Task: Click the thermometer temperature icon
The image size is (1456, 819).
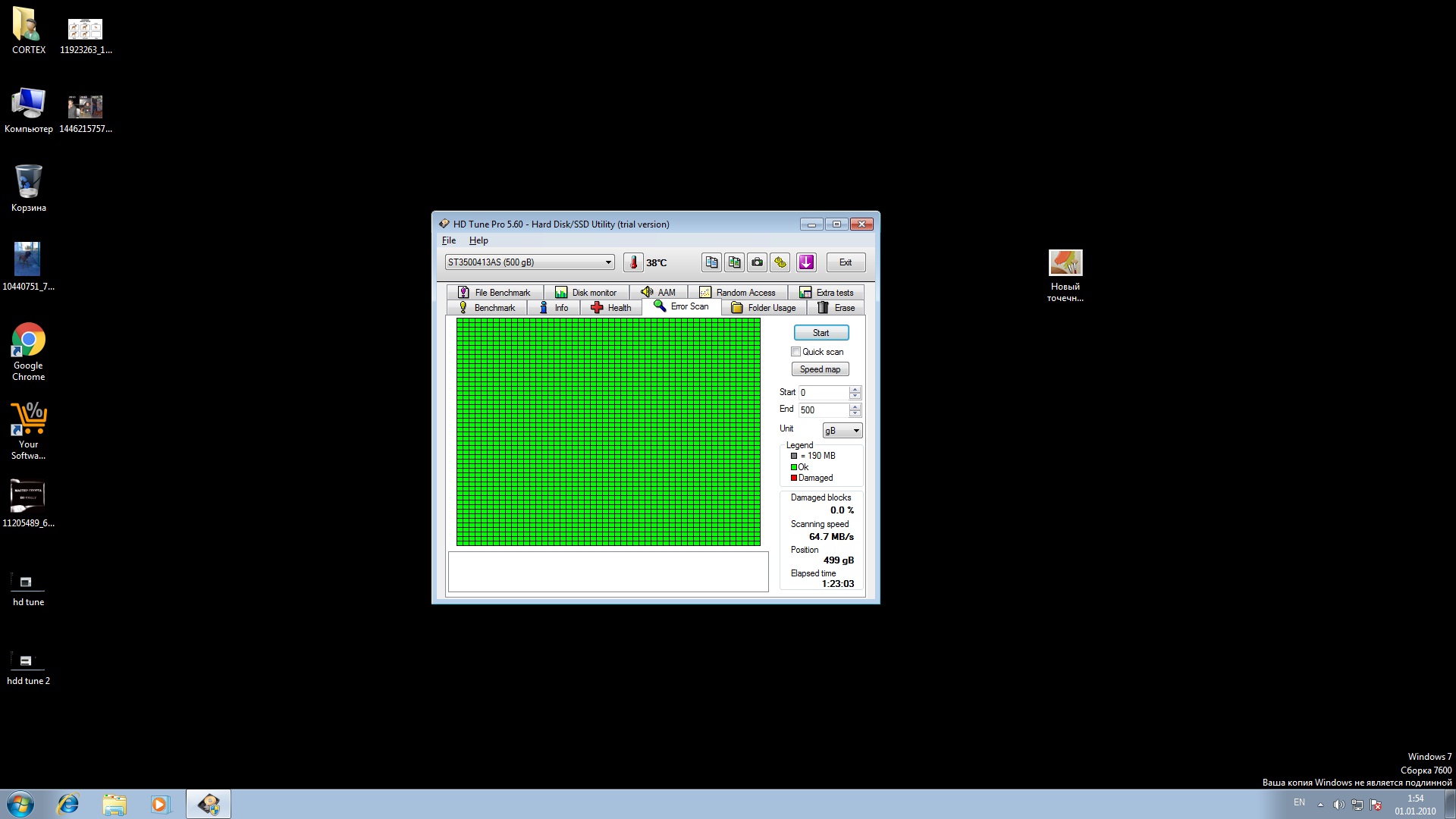Action: point(633,262)
